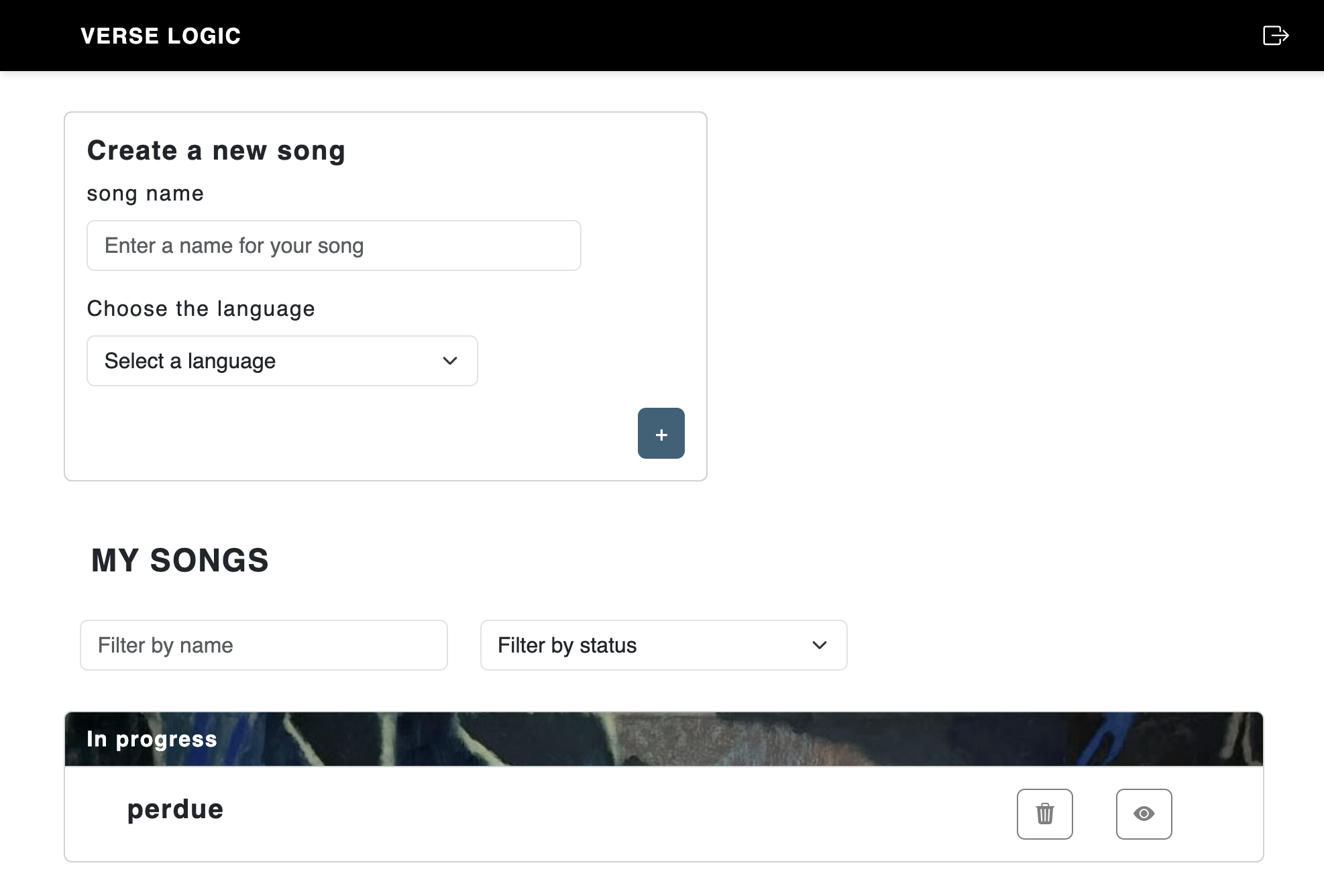Click the chevron arrow on status filter
This screenshot has height=896, width=1324.
point(819,645)
